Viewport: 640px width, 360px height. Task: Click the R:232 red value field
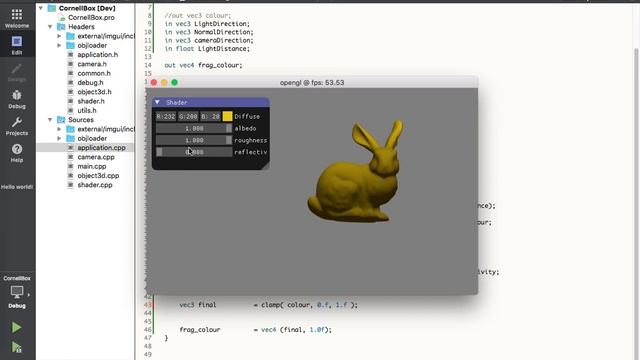point(166,116)
